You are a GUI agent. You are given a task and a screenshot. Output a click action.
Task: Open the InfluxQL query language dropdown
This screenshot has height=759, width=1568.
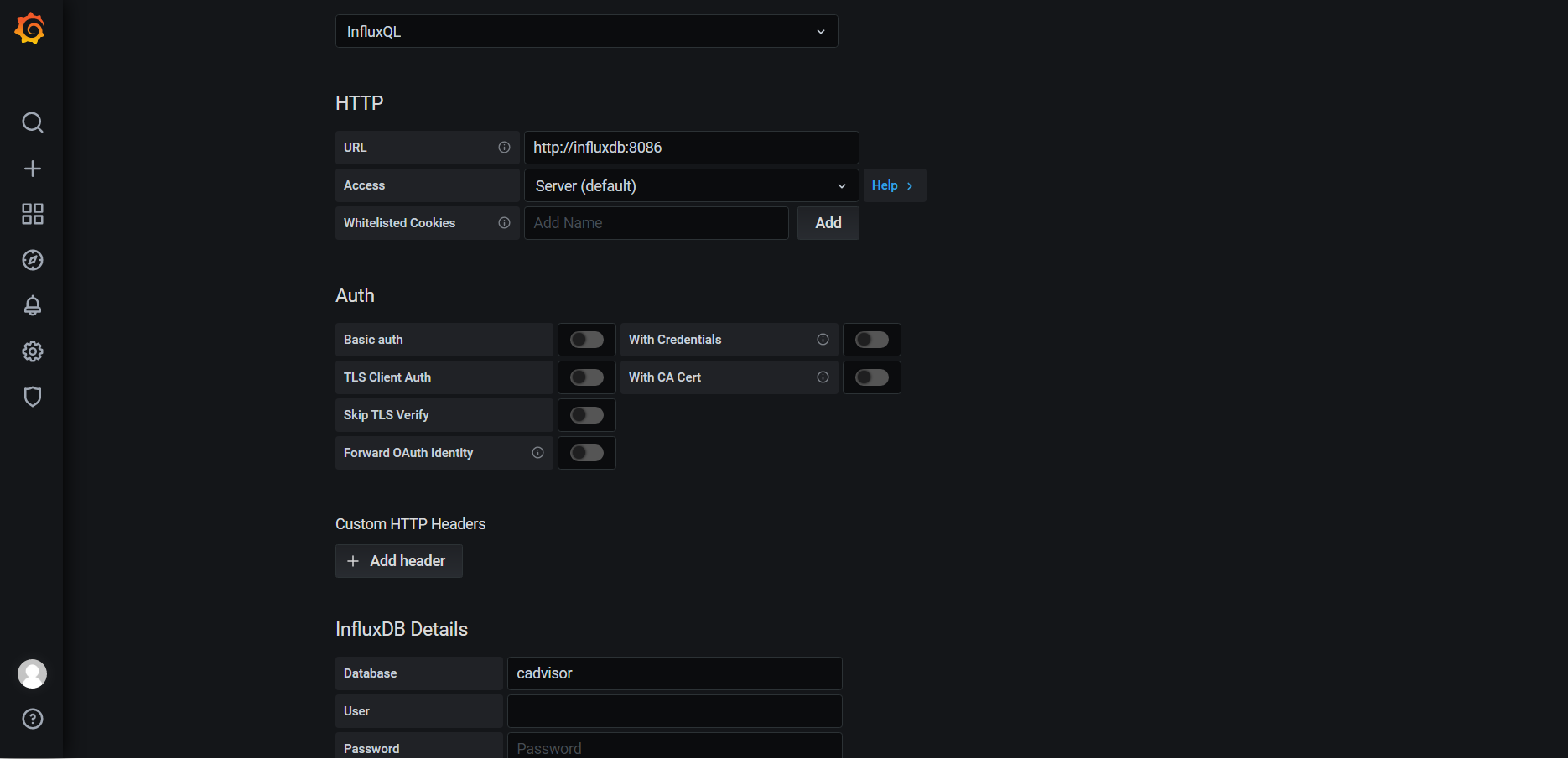[x=587, y=31]
